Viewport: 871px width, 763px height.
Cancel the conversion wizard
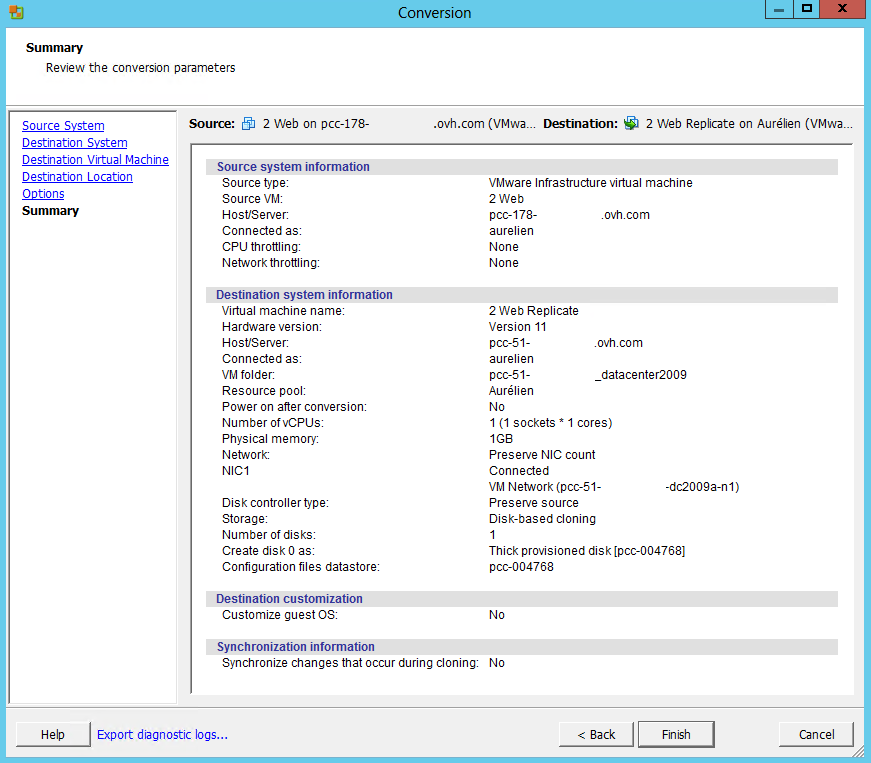816,735
